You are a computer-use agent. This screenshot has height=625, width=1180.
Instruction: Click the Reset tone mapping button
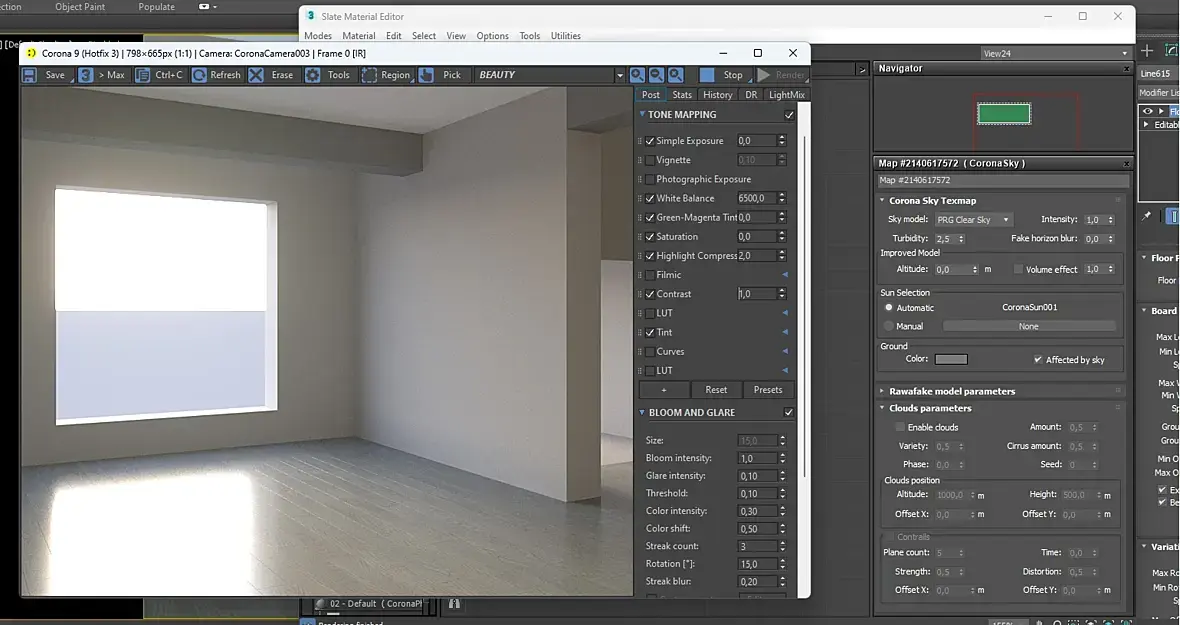coord(716,390)
